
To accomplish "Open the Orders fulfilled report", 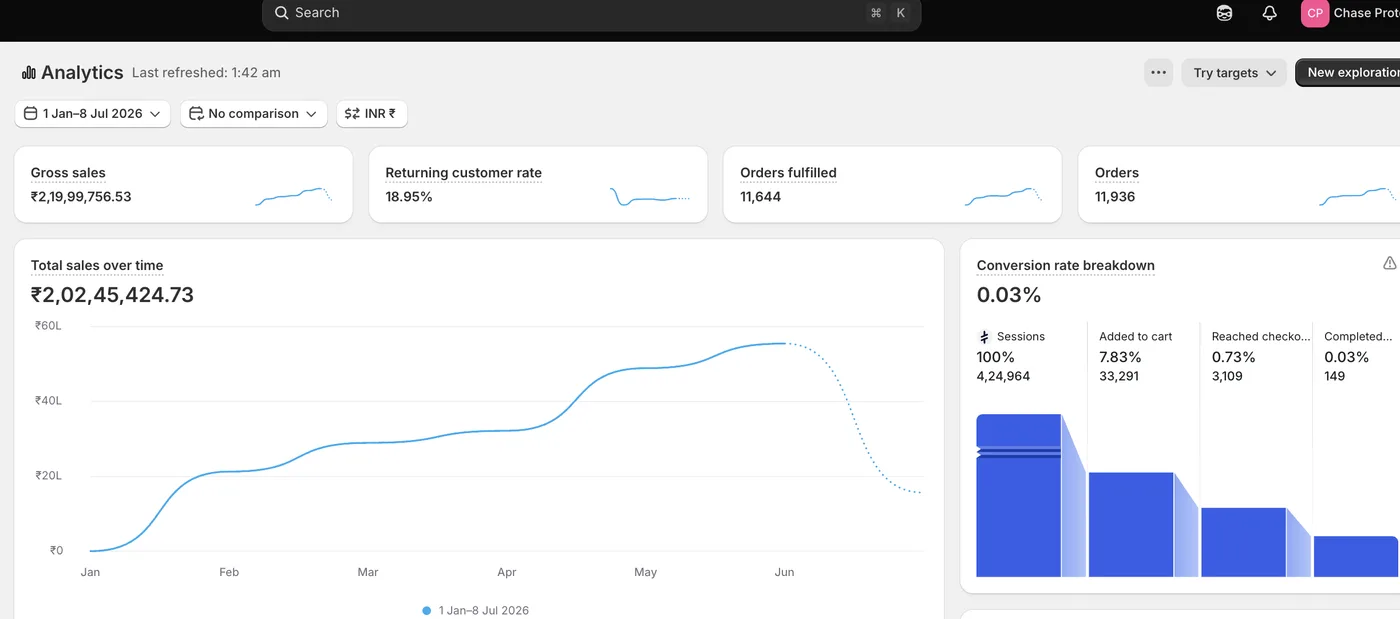I will click(892, 185).
